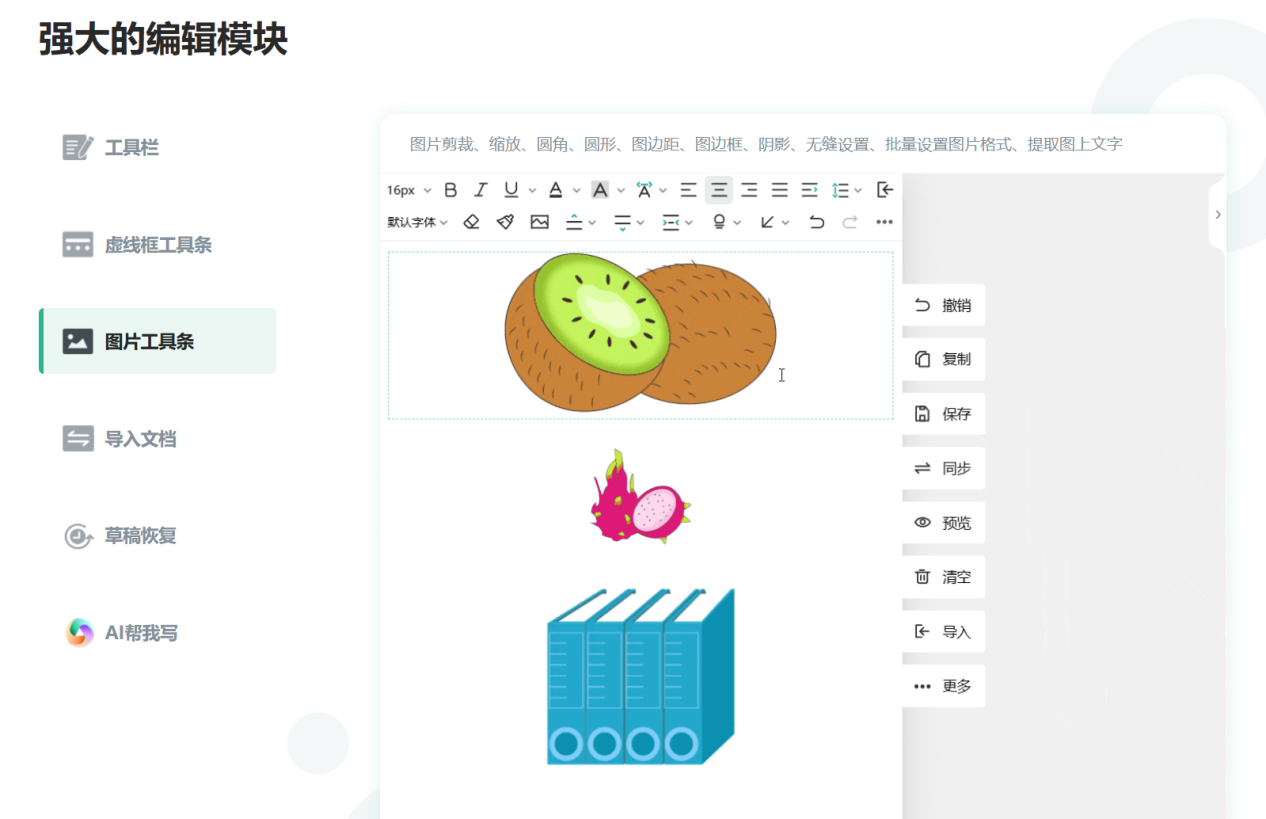Image resolution: width=1266 pixels, height=819 pixels.
Task: Click the image features description text
Action: [766, 144]
